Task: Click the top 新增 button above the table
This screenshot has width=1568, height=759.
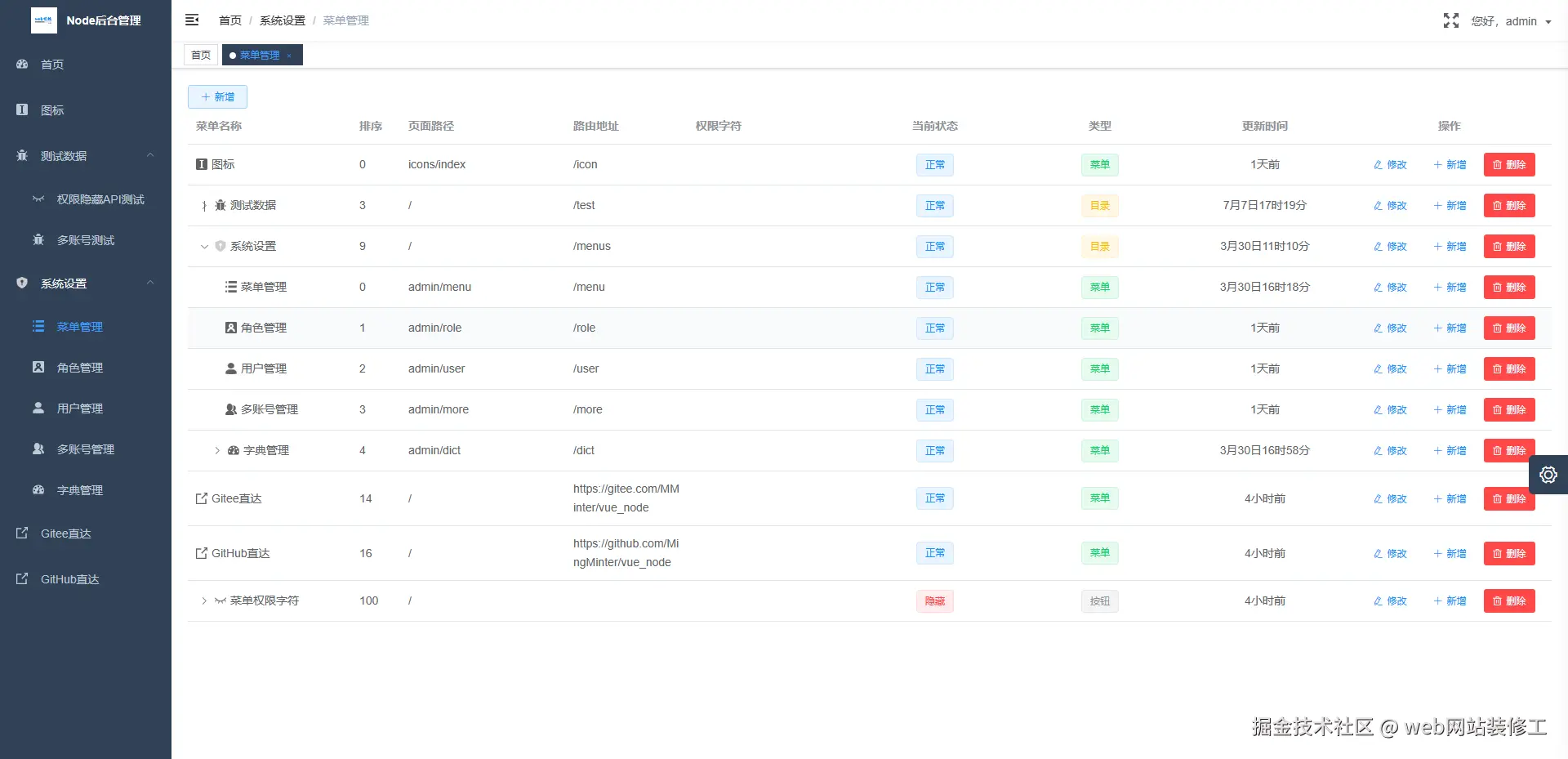Action: [217, 96]
